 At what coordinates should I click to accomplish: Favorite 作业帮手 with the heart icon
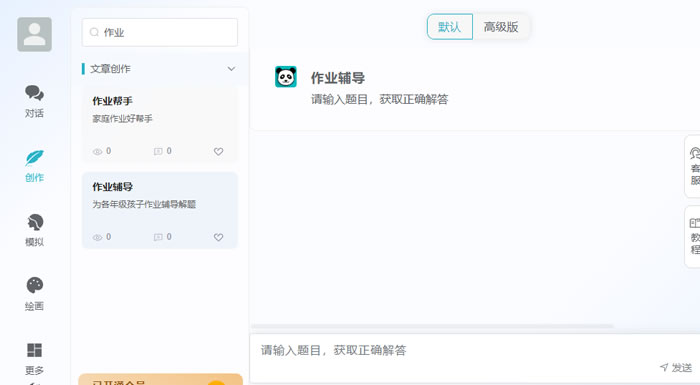coord(218,151)
